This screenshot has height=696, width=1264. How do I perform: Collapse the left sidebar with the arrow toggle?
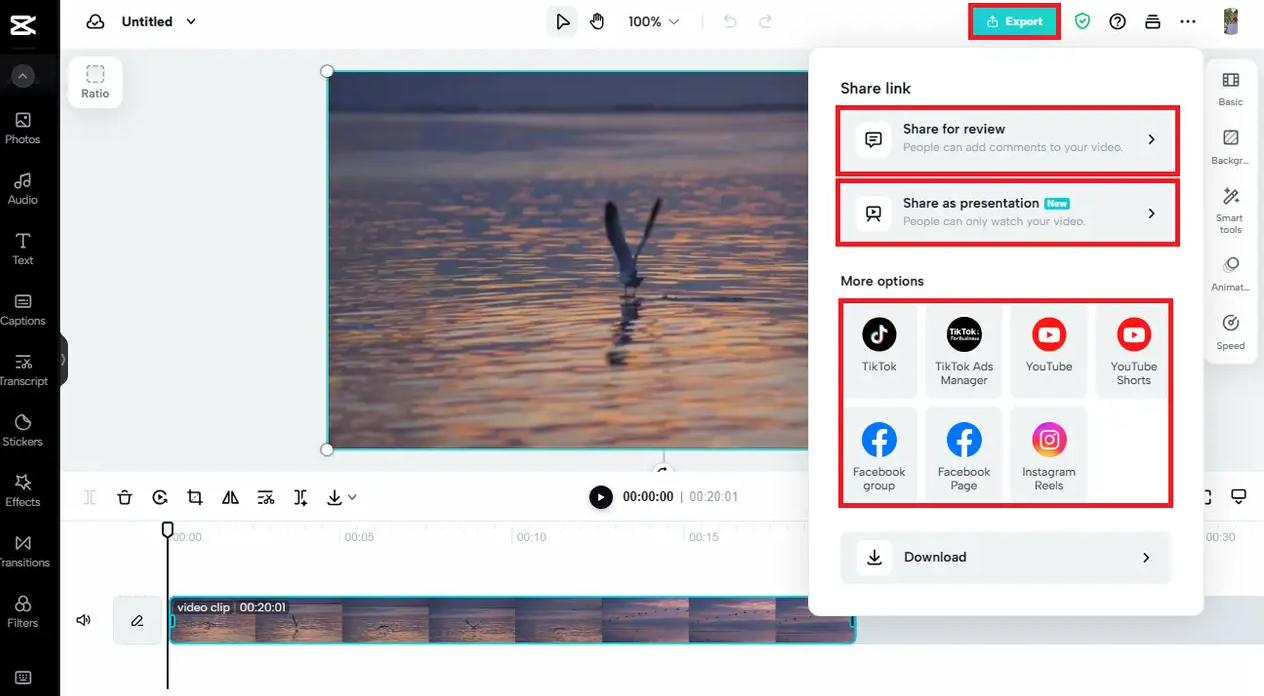[22, 75]
